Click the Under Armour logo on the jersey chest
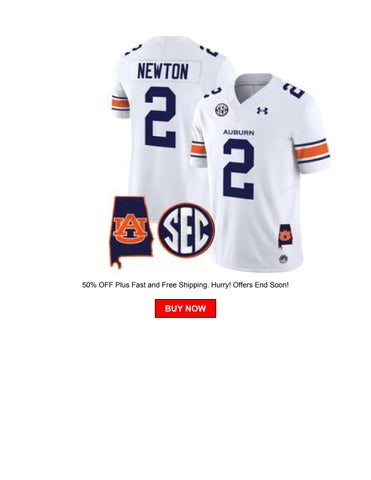 (262, 111)
